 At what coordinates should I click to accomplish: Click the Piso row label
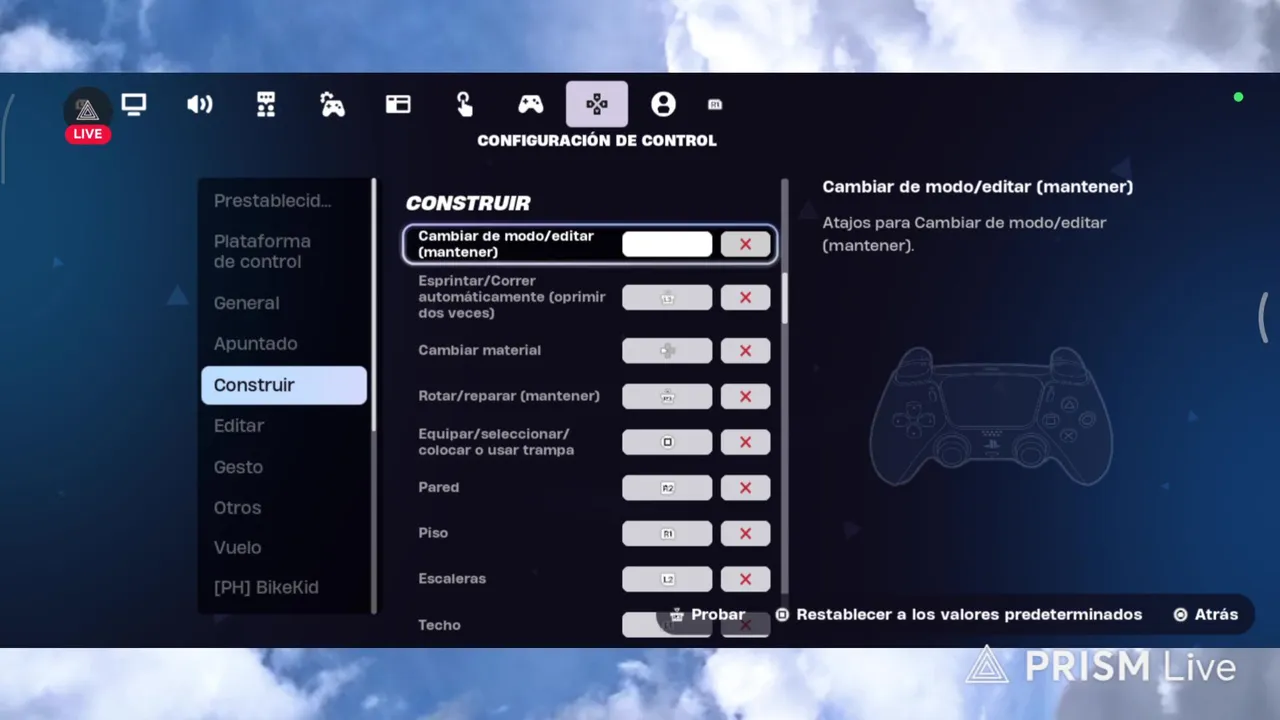click(x=433, y=534)
